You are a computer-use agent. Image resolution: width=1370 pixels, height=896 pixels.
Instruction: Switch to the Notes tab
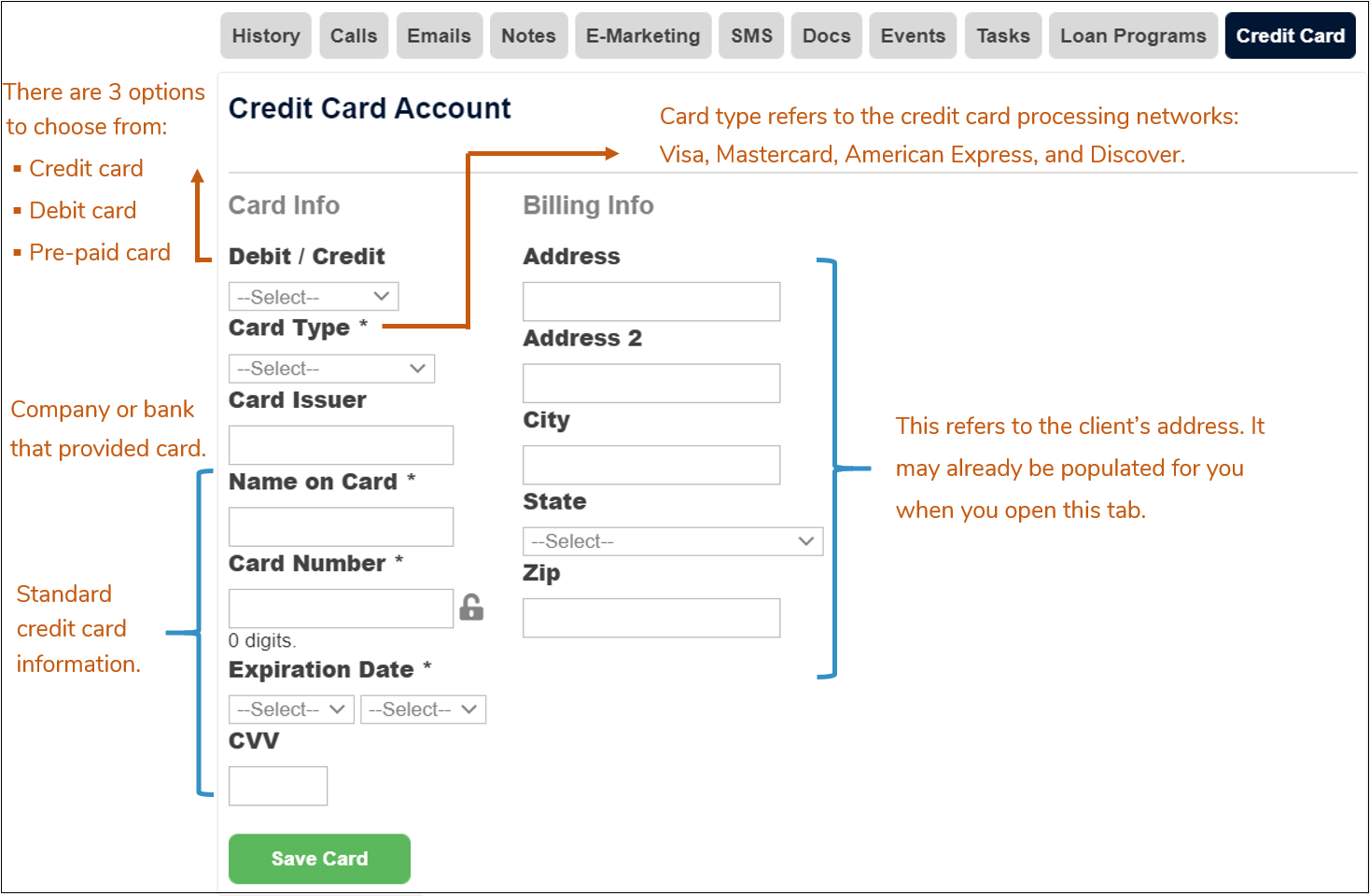pos(528,35)
